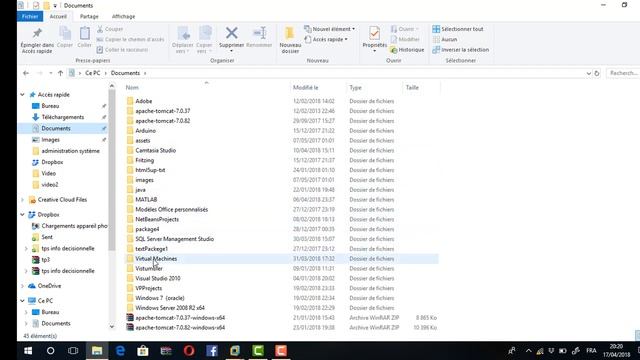This screenshot has height=360, width=640.
Task: Click Coller le raccourci
Action: pyautogui.click(x=122, y=50)
